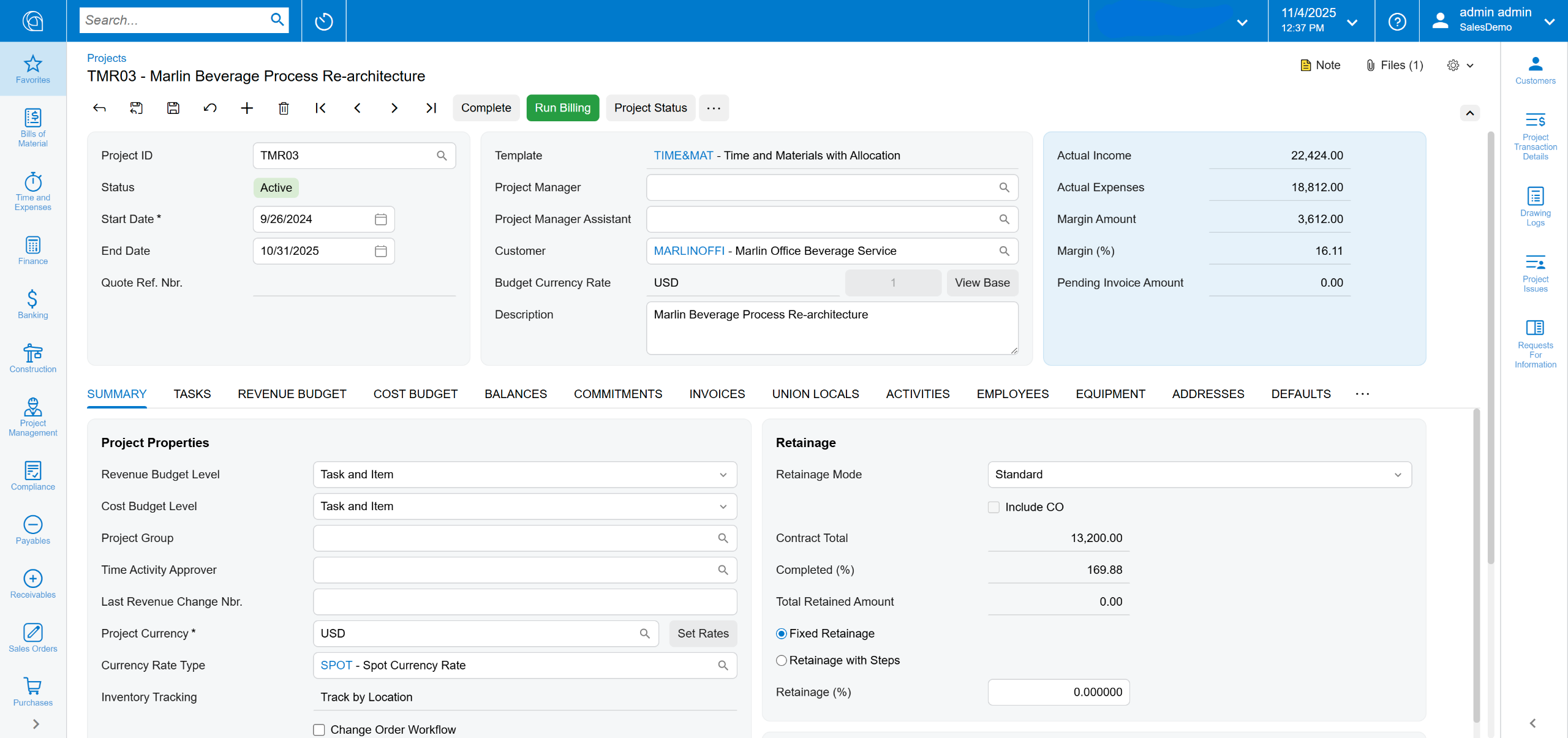Check the Change Order Workflow box
The image size is (1568, 738).
point(319,729)
